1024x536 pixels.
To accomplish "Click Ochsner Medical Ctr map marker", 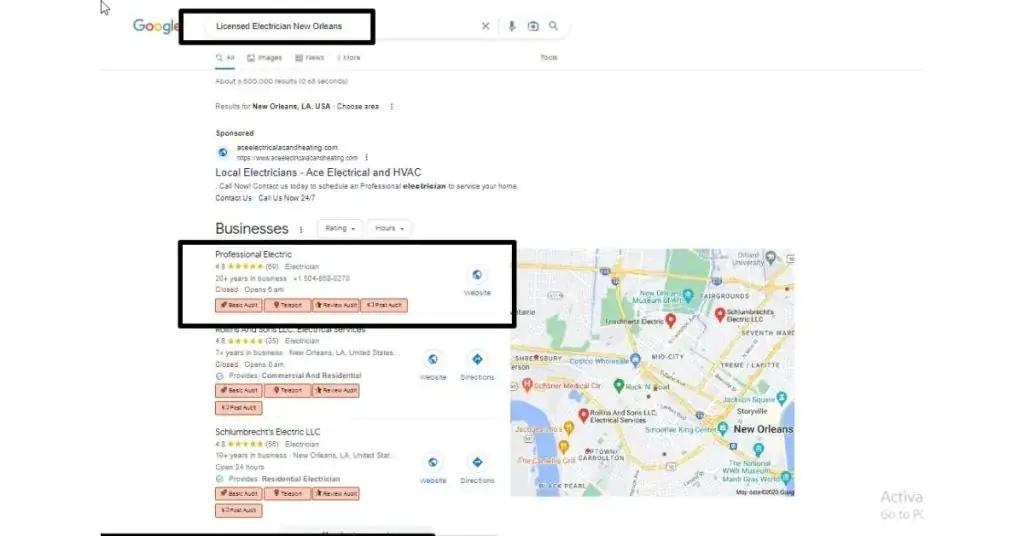I will coord(527,385).
